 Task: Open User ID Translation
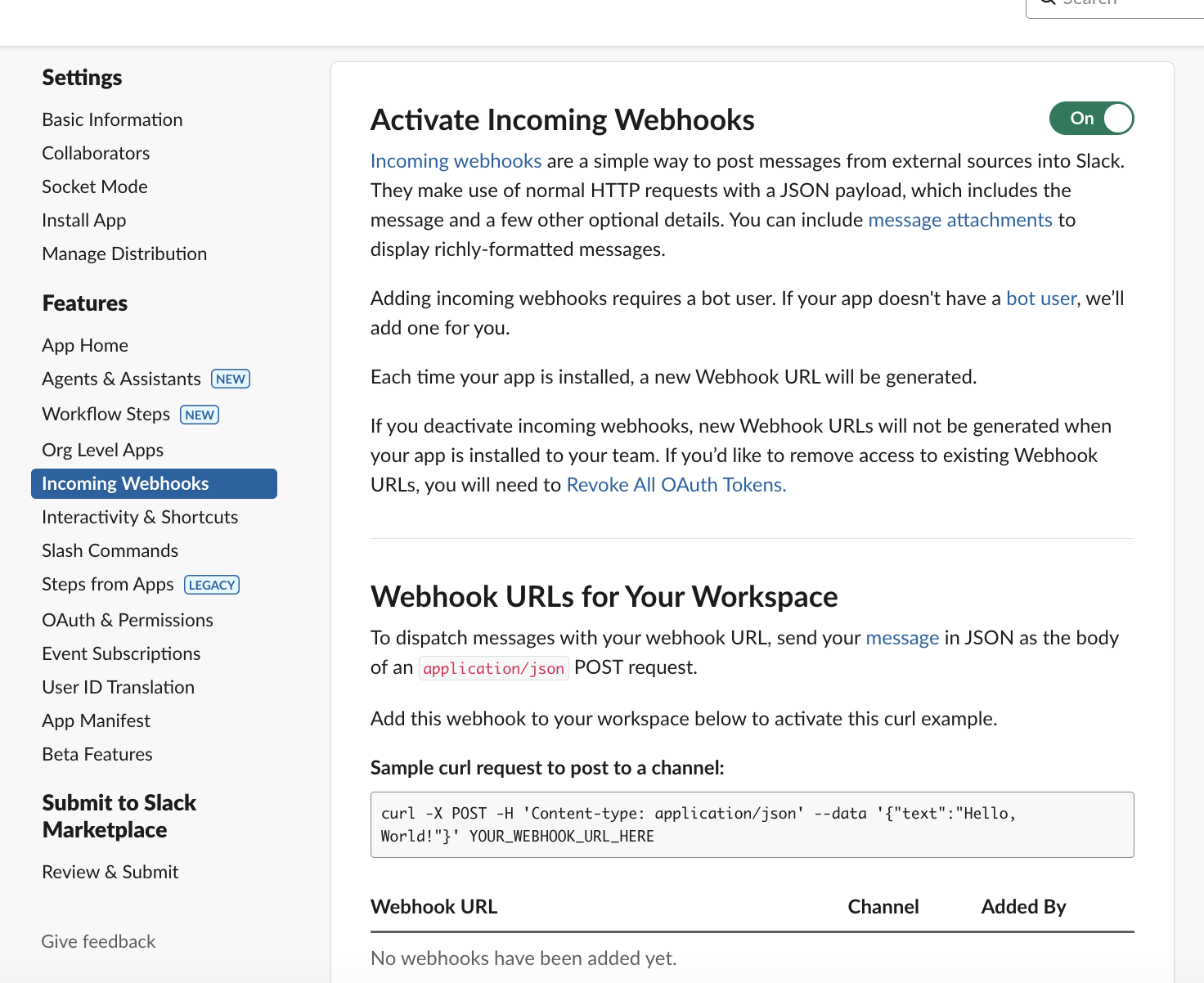(x=119, y=687)
